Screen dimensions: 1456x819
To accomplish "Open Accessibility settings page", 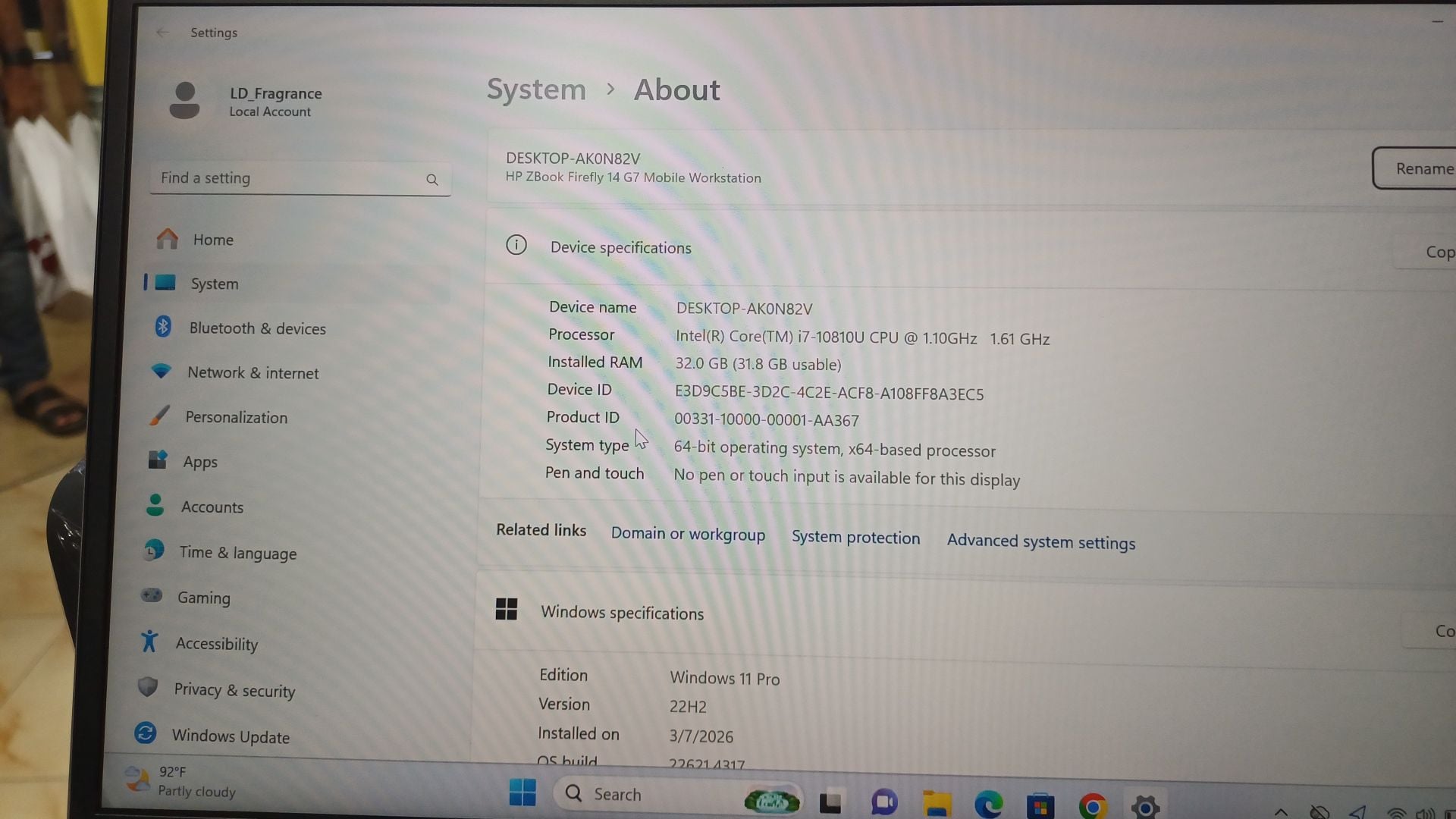I will pyautogui.click(x=287, y=644).
